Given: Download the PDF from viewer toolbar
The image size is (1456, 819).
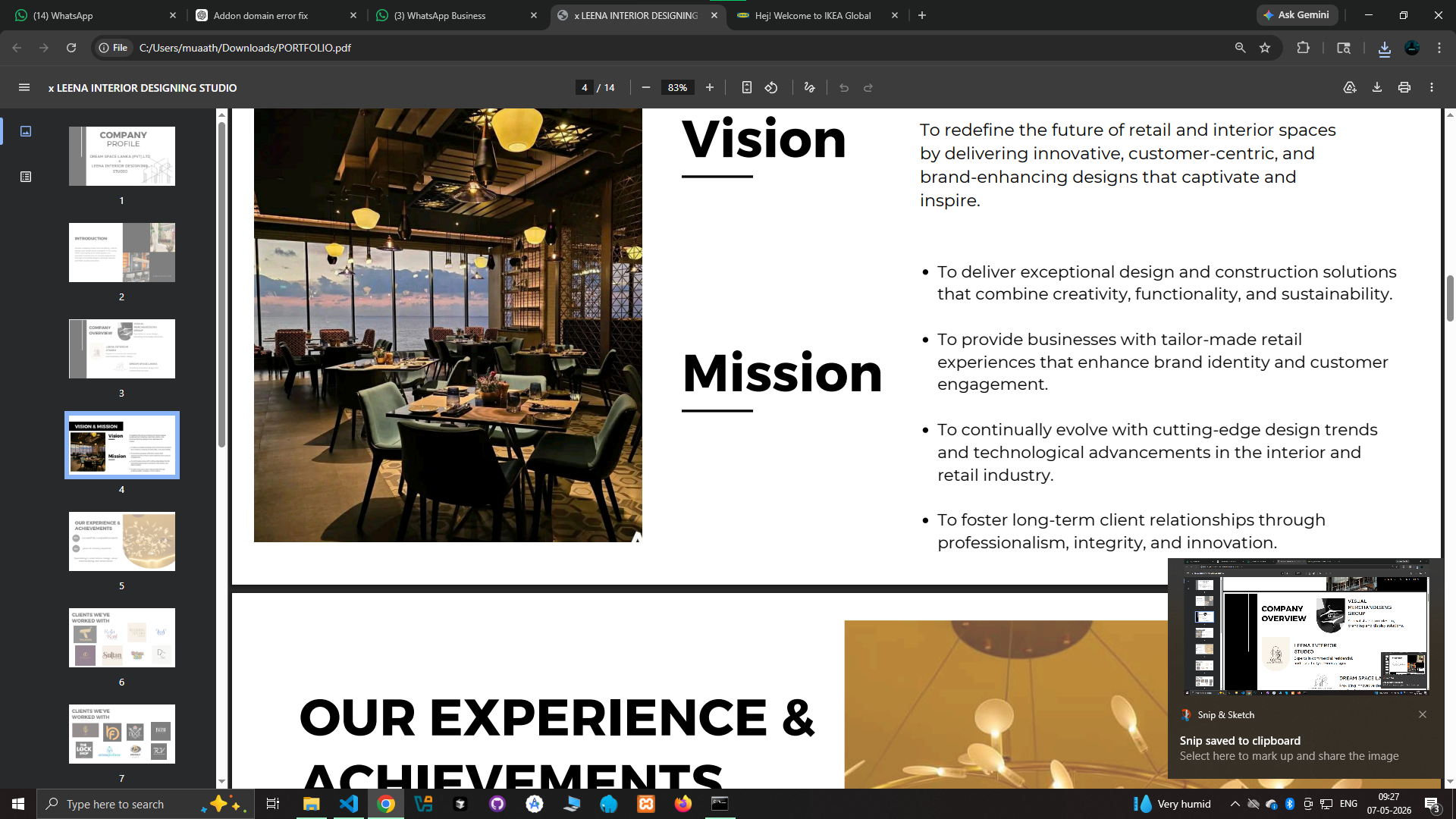Looking at the screenshot, I should tap(1377, 88).
